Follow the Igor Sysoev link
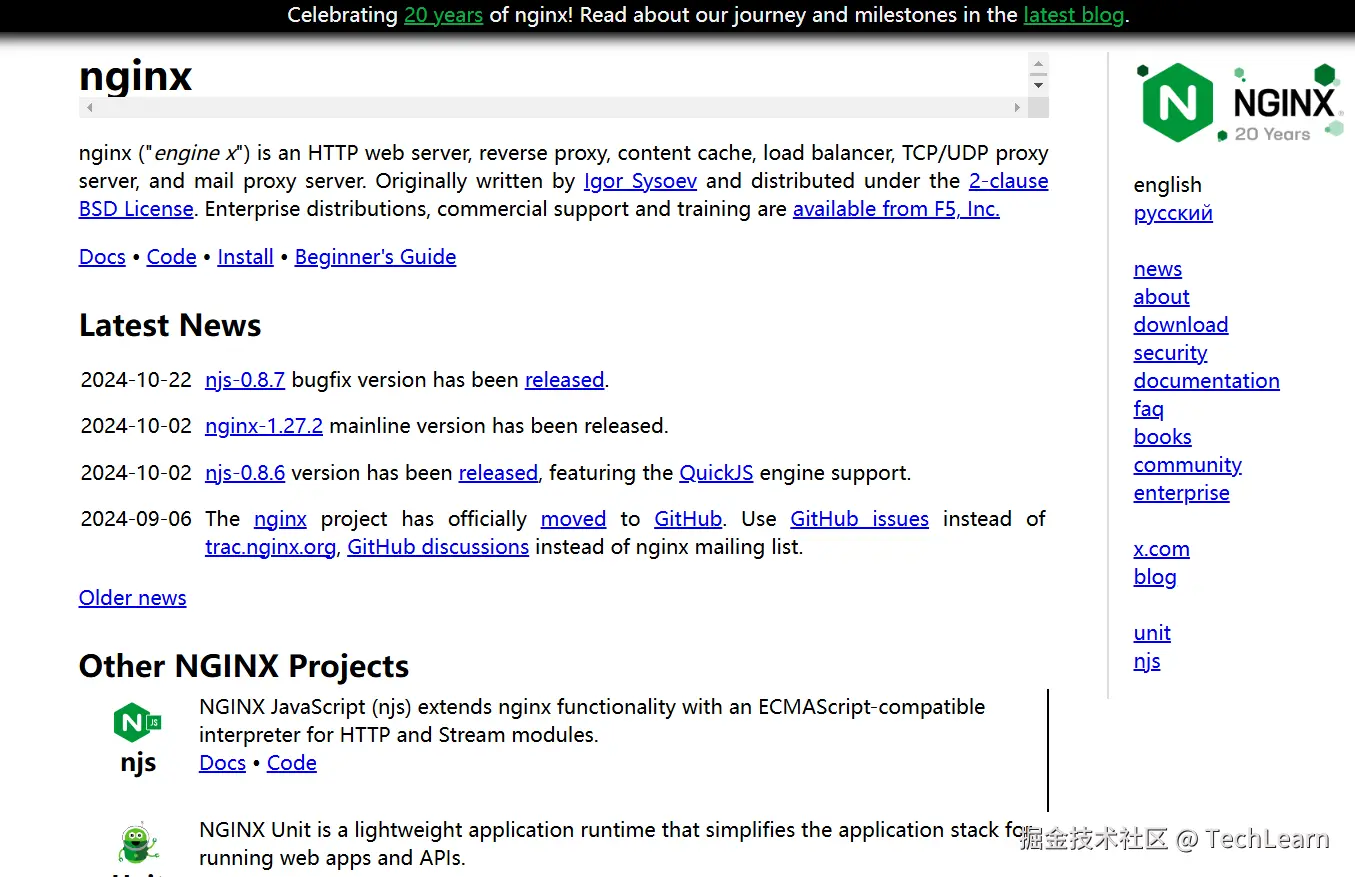The height and width of the screenshot is (877, 1355). (x=641, y=181)
